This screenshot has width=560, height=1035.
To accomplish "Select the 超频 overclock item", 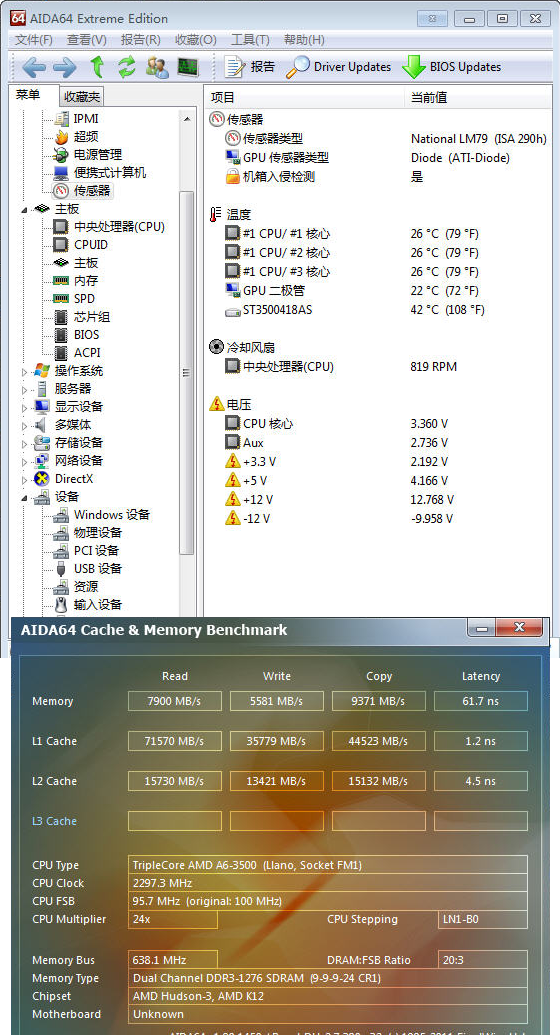I will pos(86,137).
